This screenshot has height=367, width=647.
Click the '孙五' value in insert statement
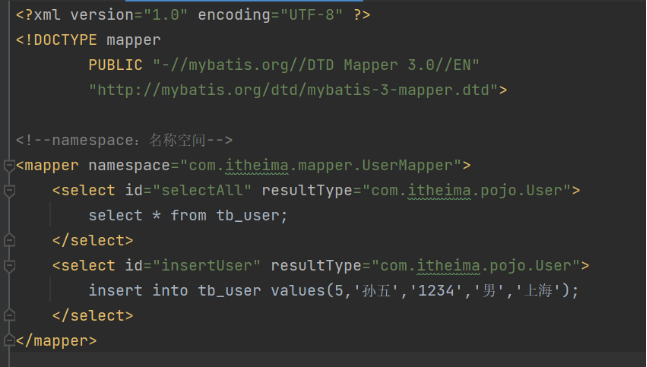[x=376, y=291]
